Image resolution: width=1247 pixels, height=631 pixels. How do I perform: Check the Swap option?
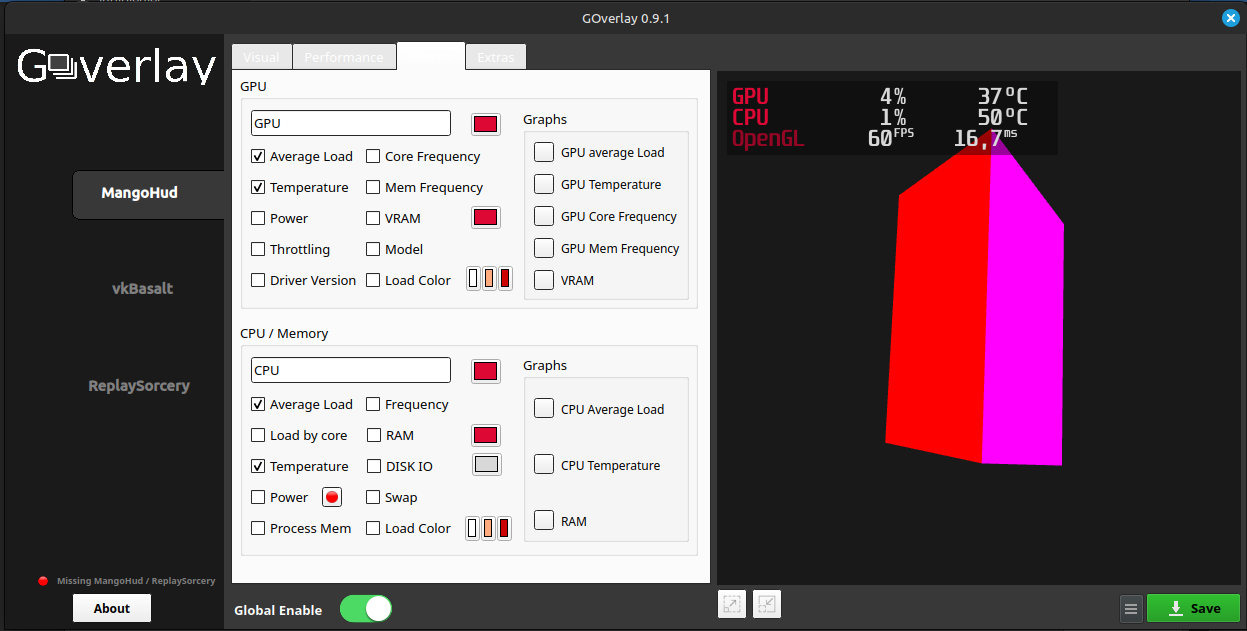[373, 497]
